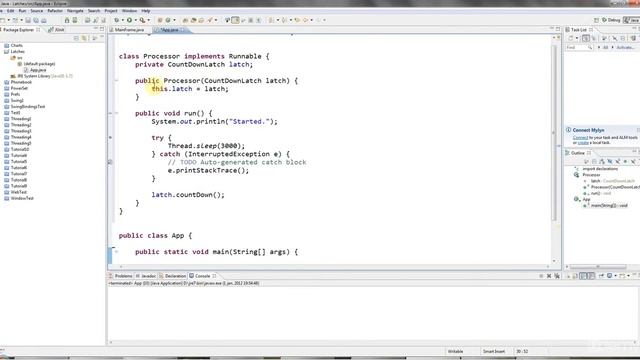Click New Task icon in Task List
The image size is (640, 360).
click(x=571, y=38)
